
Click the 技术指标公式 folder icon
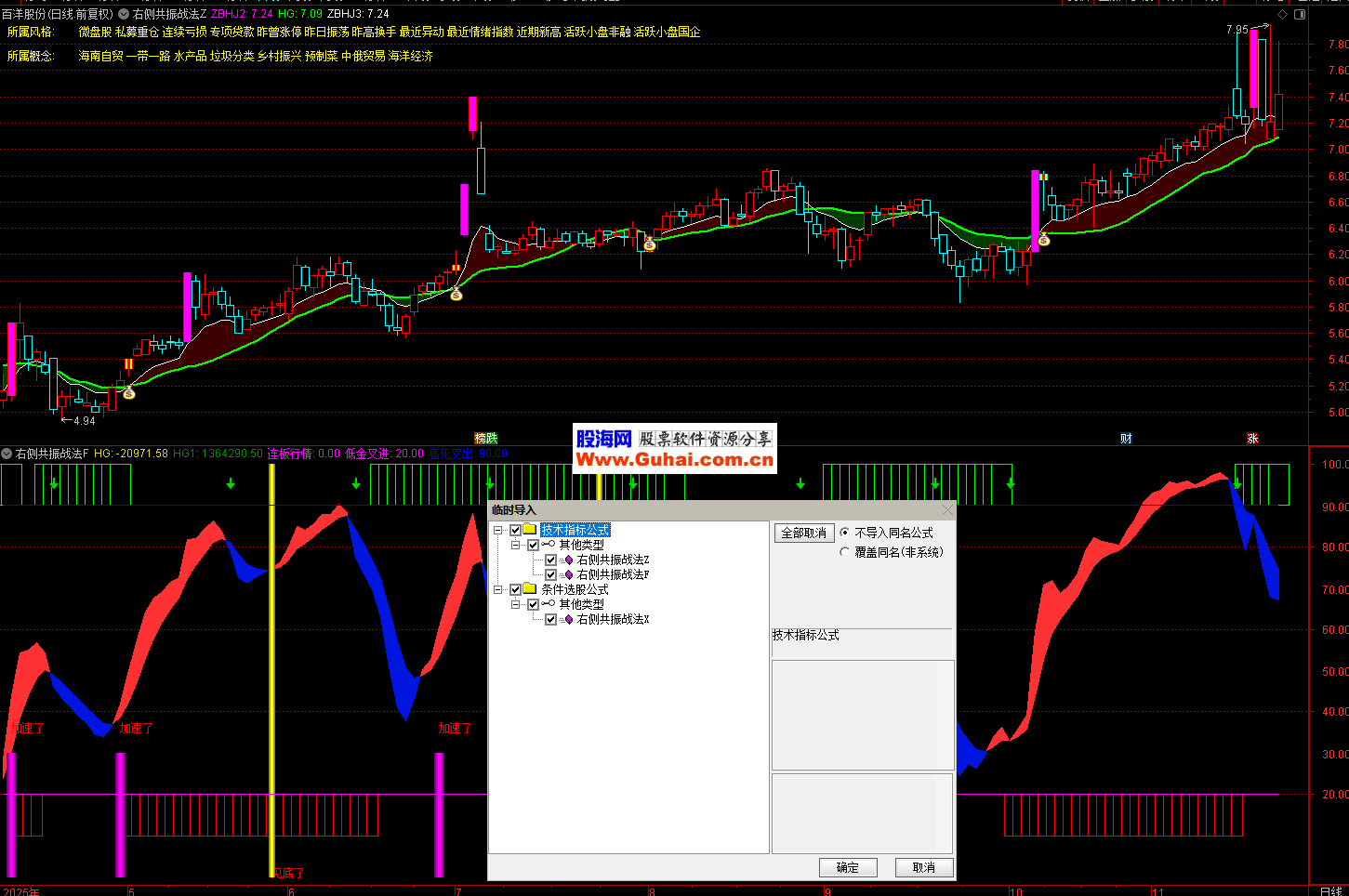point(530,530)
